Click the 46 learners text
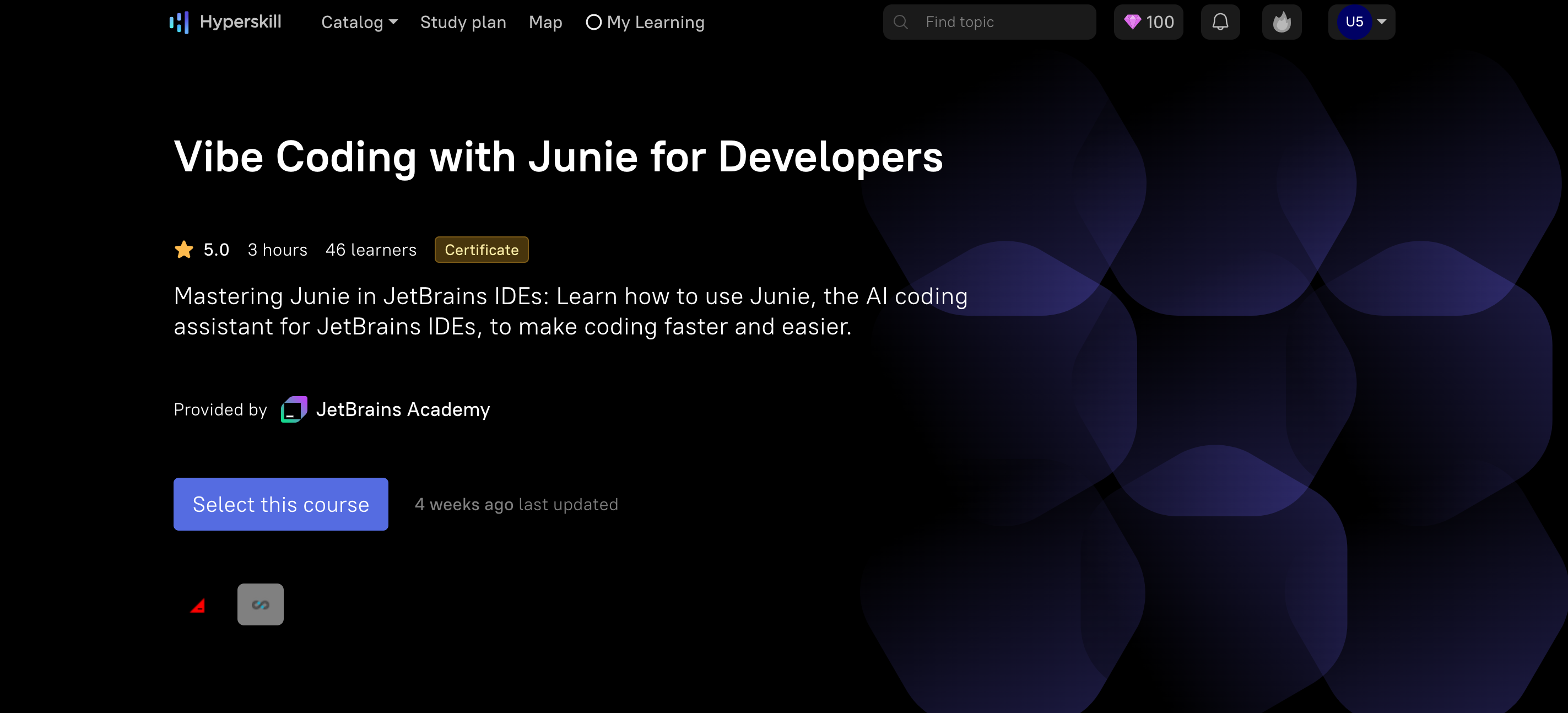This screenshot has height=713, width=1568. [x=371, y=250]
